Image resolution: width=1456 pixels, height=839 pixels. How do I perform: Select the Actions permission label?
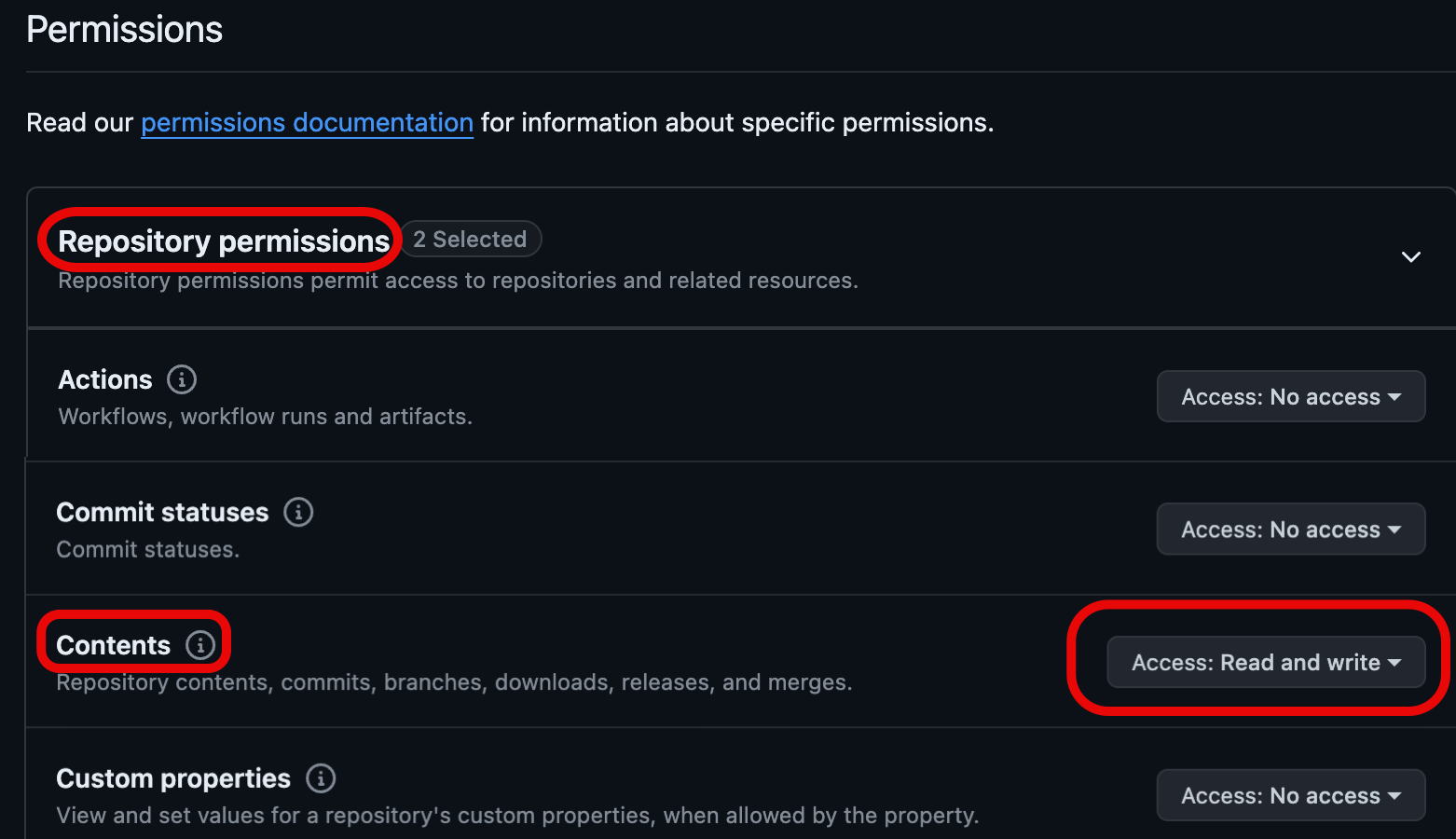pos(105,379)
